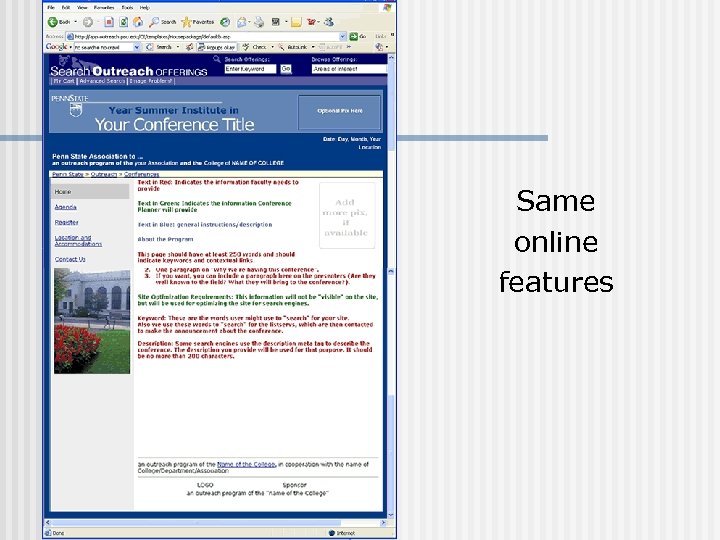Click the Agenda navigation link
The width and height of the screenshot is (720, 540).
[66, 207]
